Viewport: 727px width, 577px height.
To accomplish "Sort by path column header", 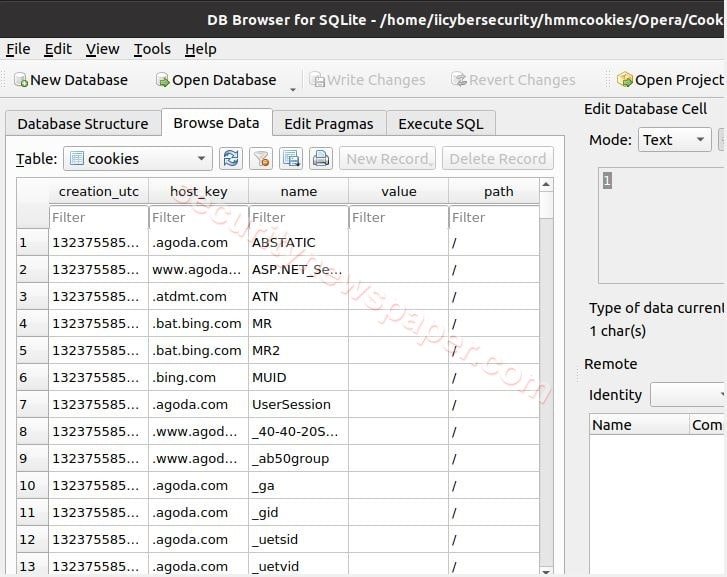I will click(x=494, y=191).
